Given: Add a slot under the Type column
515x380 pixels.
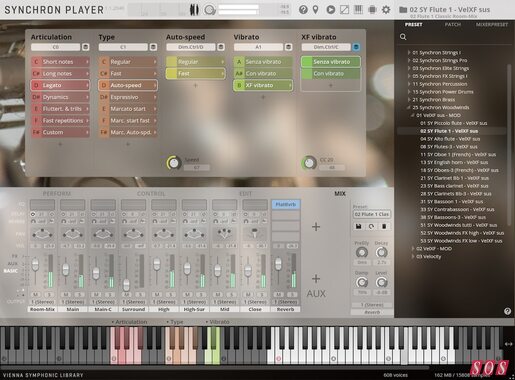Looking at the screenshot, I should coord(128,144).
